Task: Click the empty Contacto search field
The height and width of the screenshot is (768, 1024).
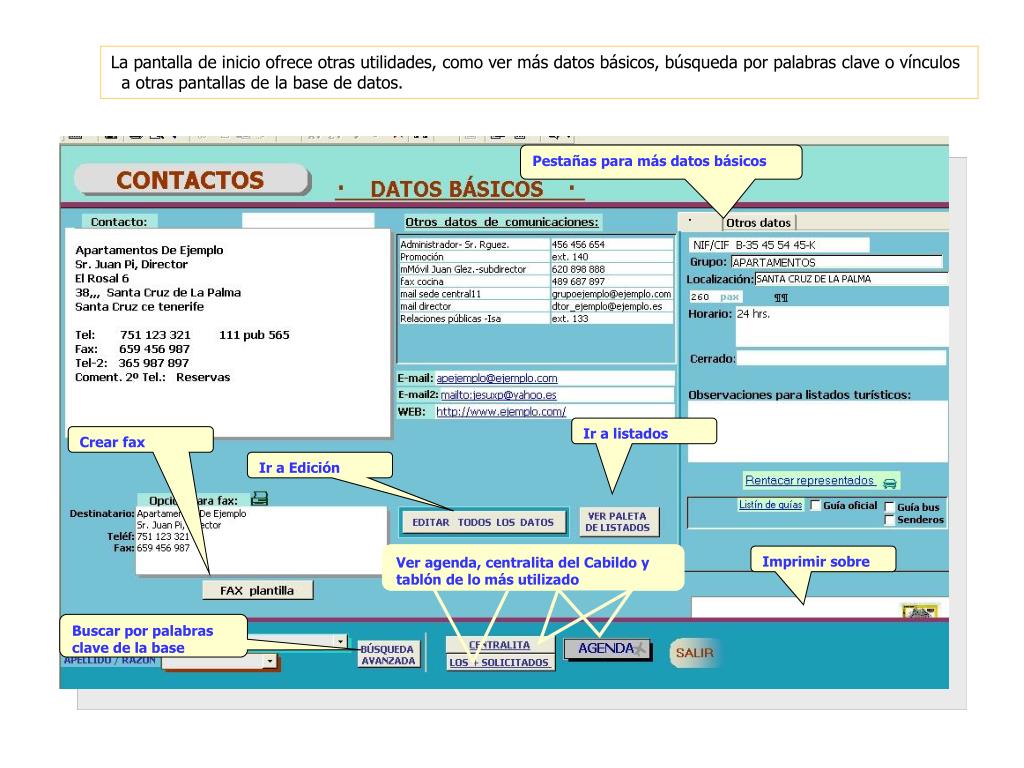Action: 308,221
